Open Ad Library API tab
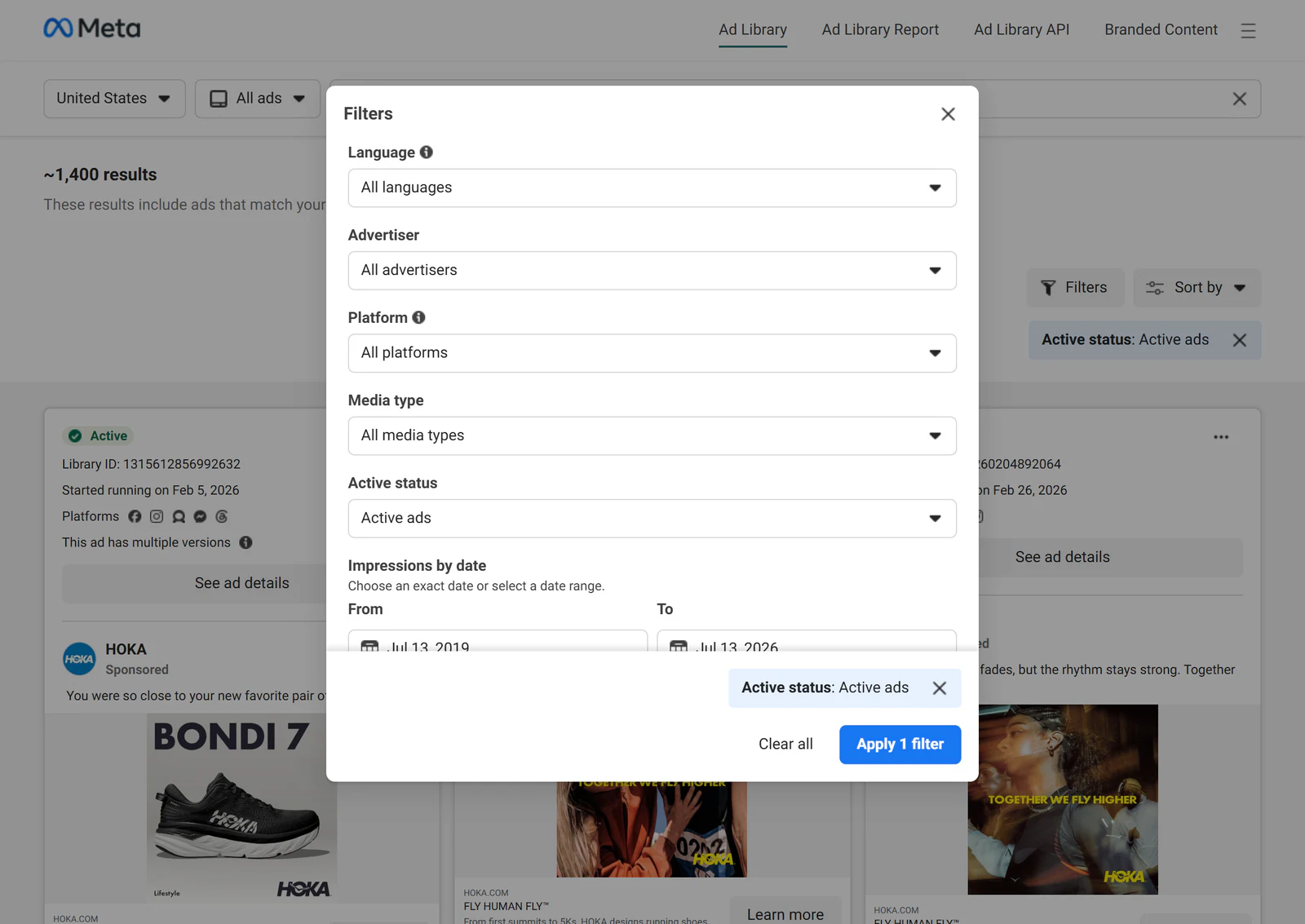 point(1021,29)
